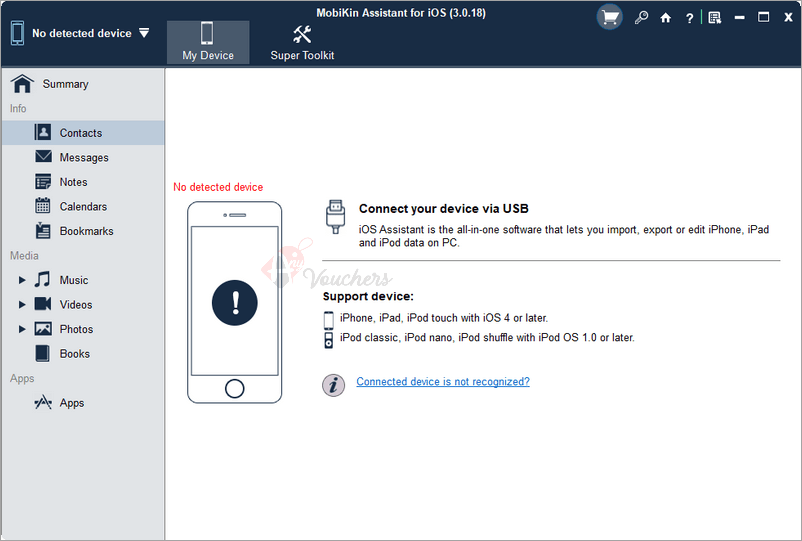Open the home page icon

(x=666, y=17)
